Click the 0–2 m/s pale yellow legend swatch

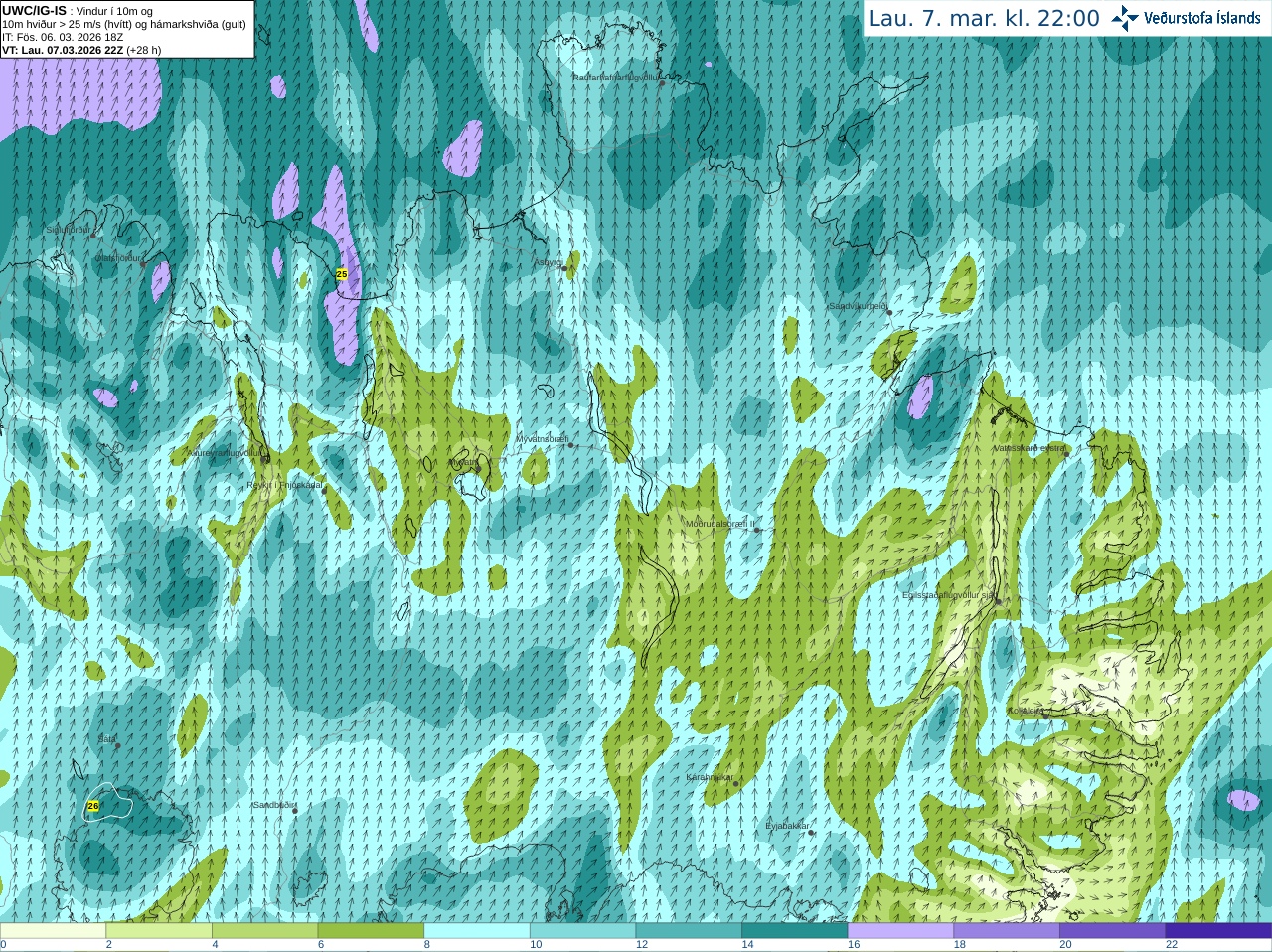click(53, 931)
